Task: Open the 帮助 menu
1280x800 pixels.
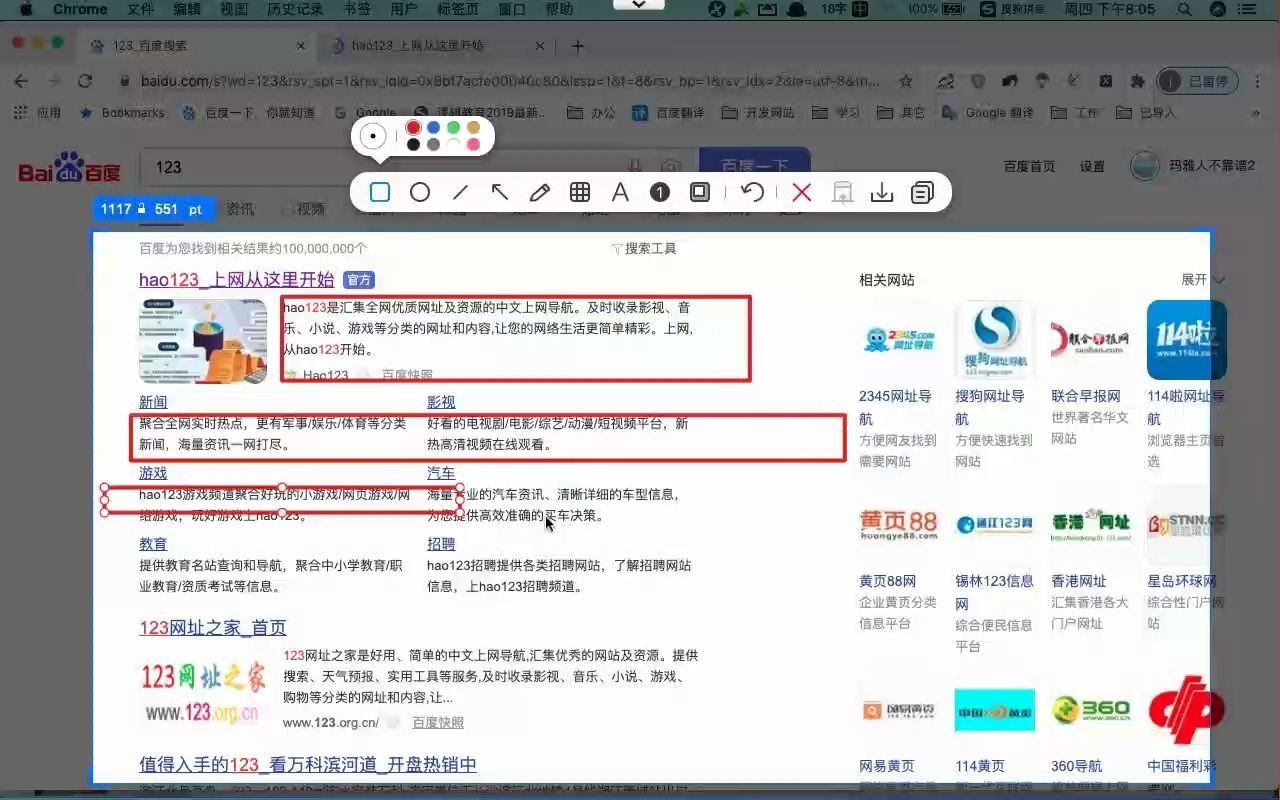Action: [559, 9]
